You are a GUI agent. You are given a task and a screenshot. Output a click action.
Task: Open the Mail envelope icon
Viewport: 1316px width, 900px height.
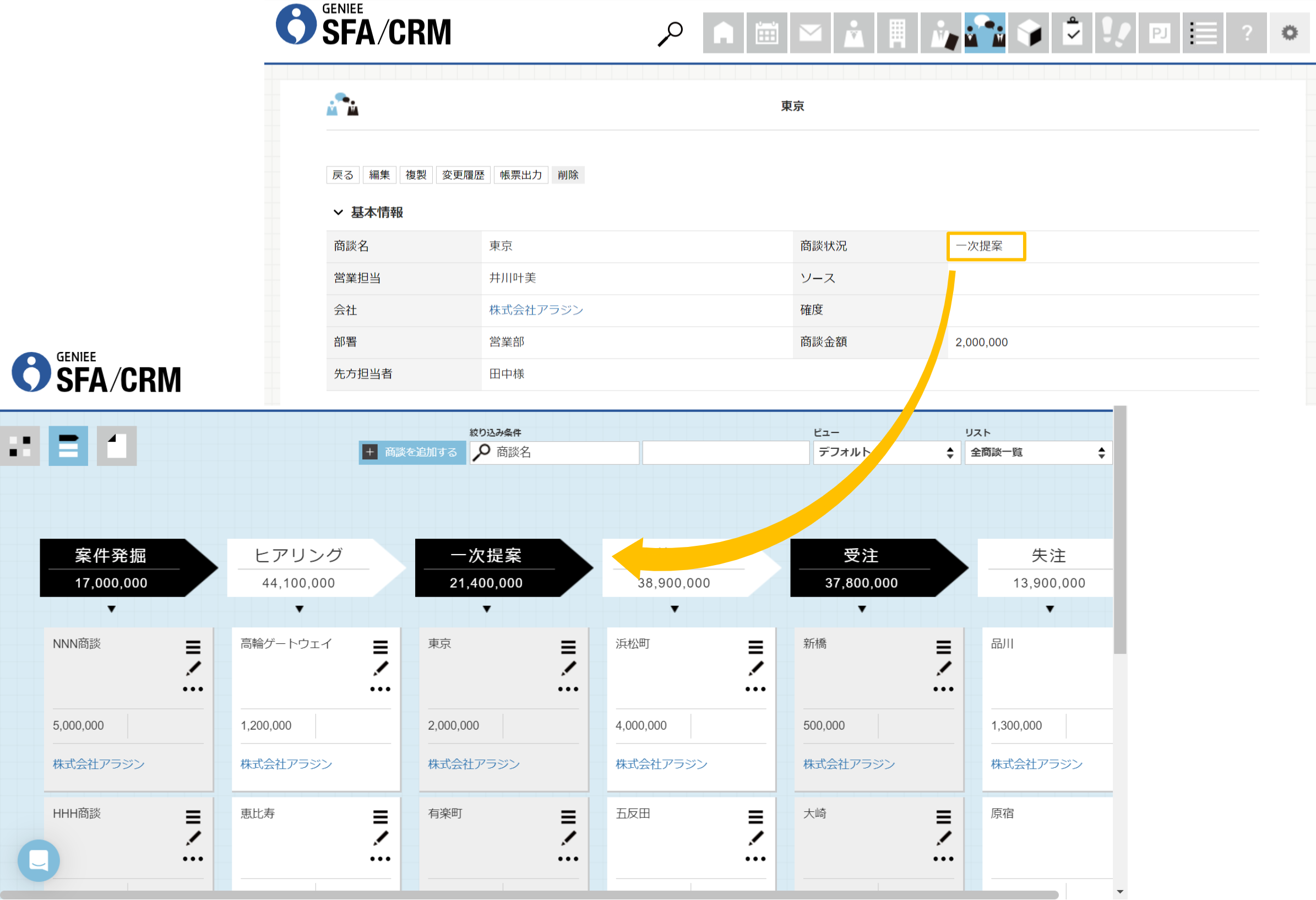[811, 33]
